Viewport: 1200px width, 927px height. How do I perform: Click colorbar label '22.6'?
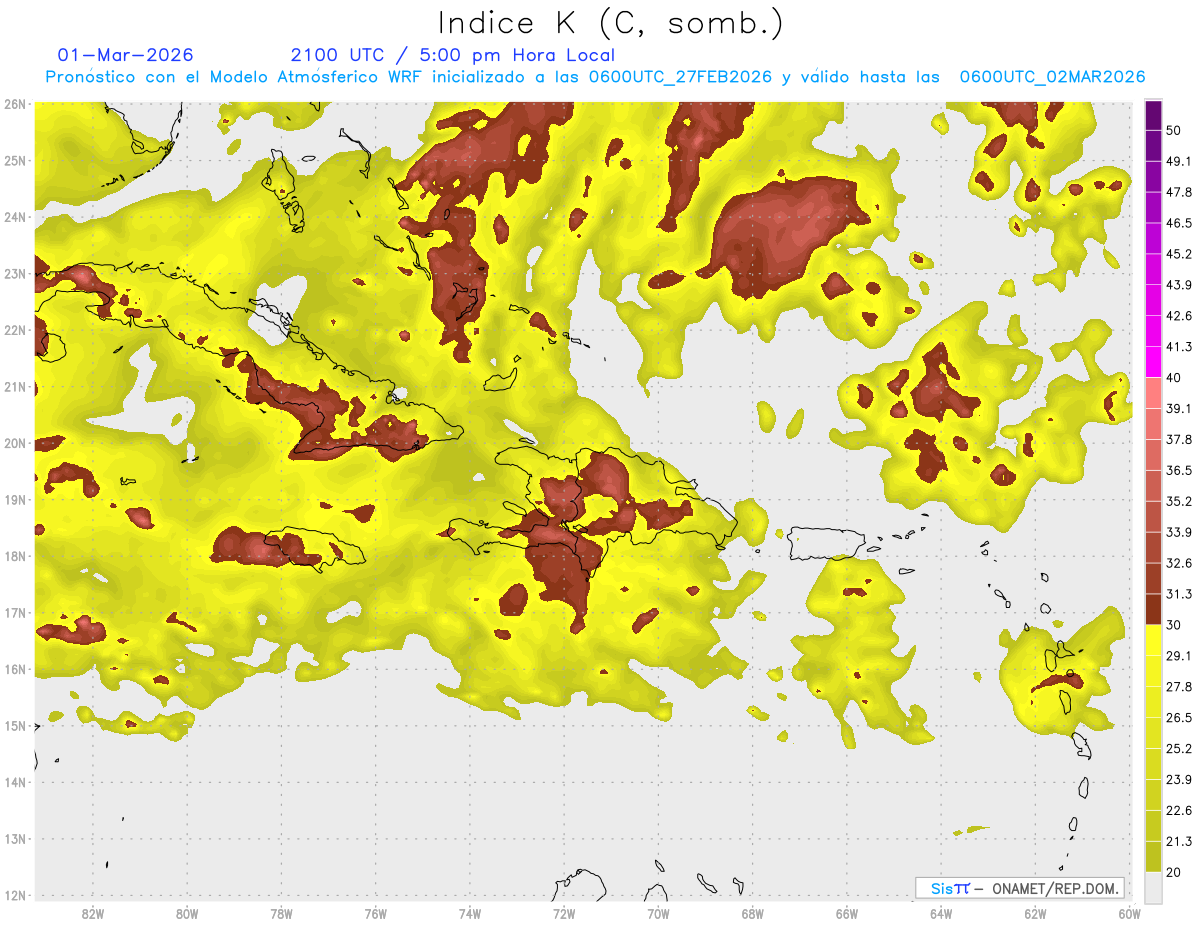(1179, 810)
